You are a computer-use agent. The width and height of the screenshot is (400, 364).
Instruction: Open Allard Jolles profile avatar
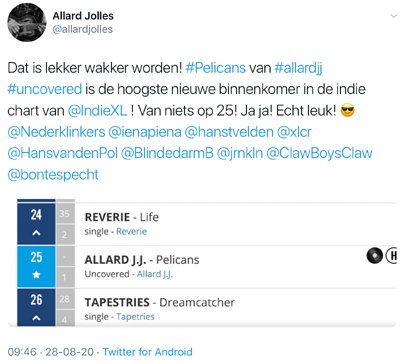coord(27,22)
